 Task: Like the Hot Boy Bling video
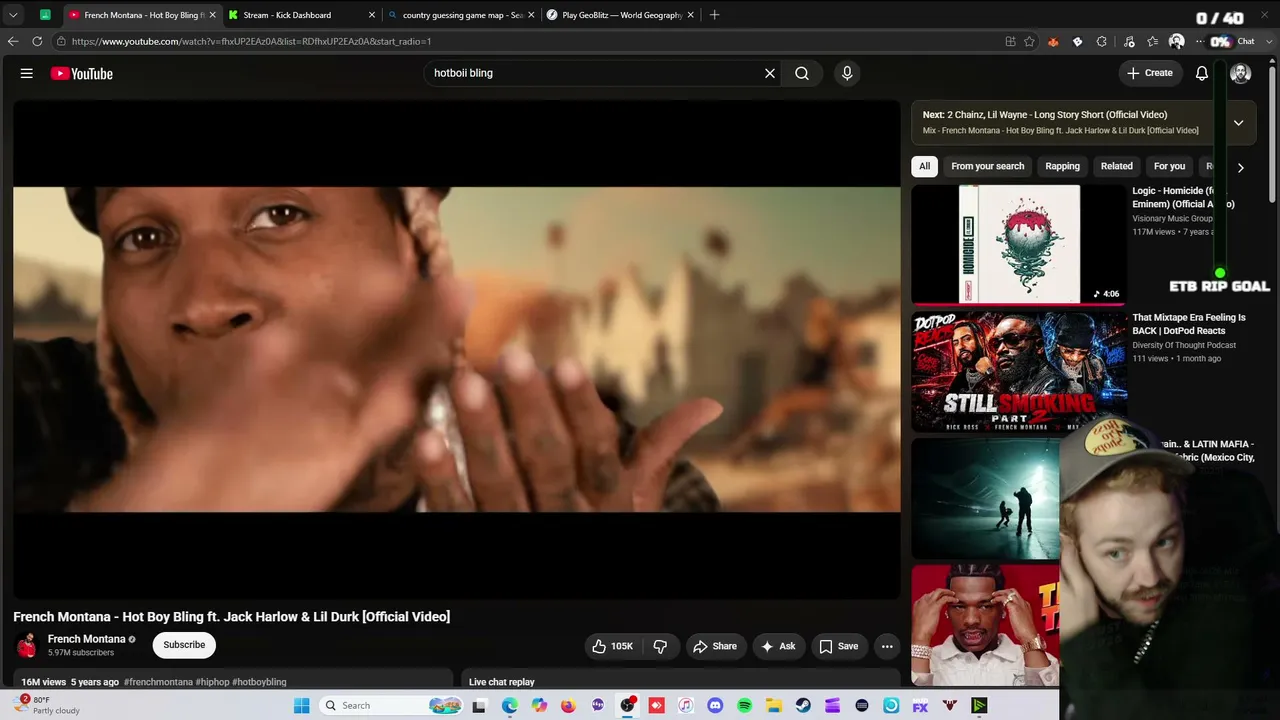[x=613, y=646]
